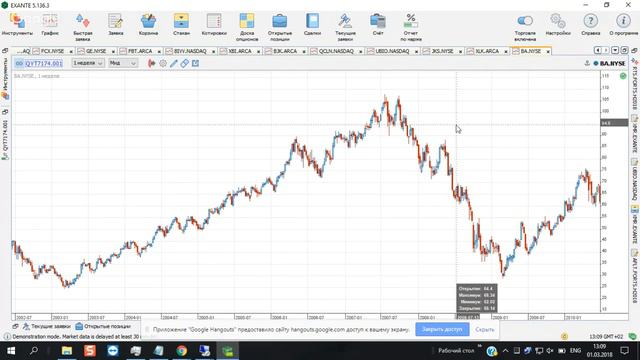Click the export chart icon

(x=196, y=63)
